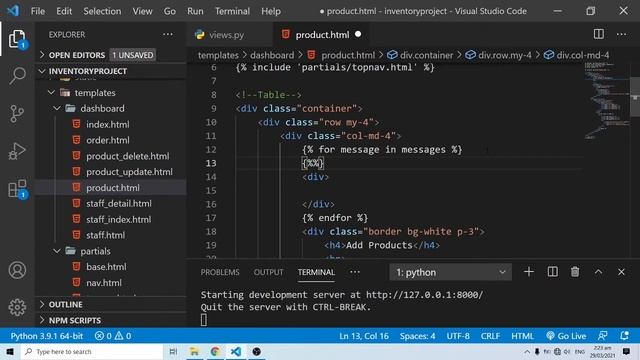Open the Help menu
Image resolution: width=640 pixels, height=360 pixels.
(271, 11)
